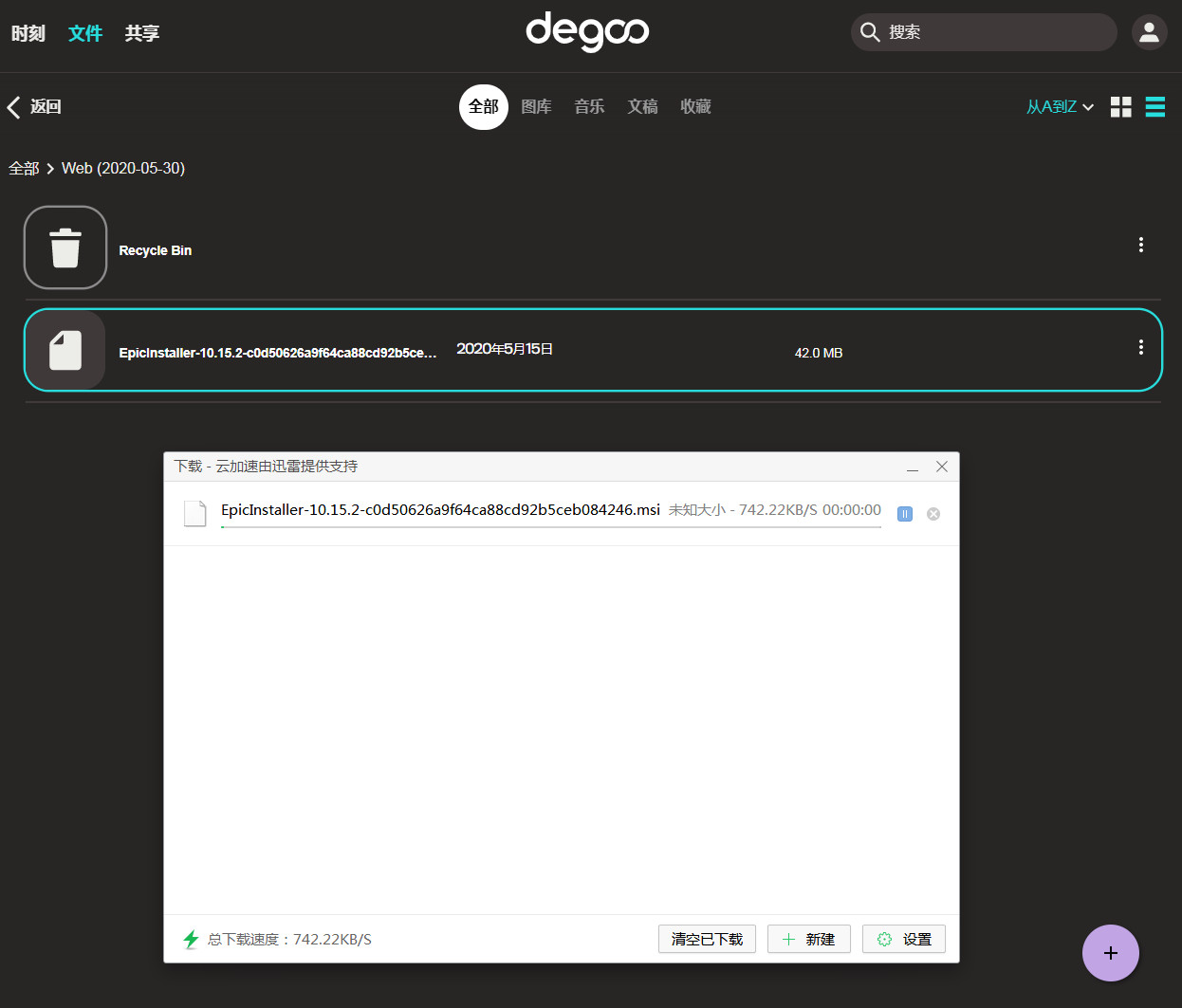1182x1008 pixels.
Task: Switch to grid view layout
Action: [1121, 107]
